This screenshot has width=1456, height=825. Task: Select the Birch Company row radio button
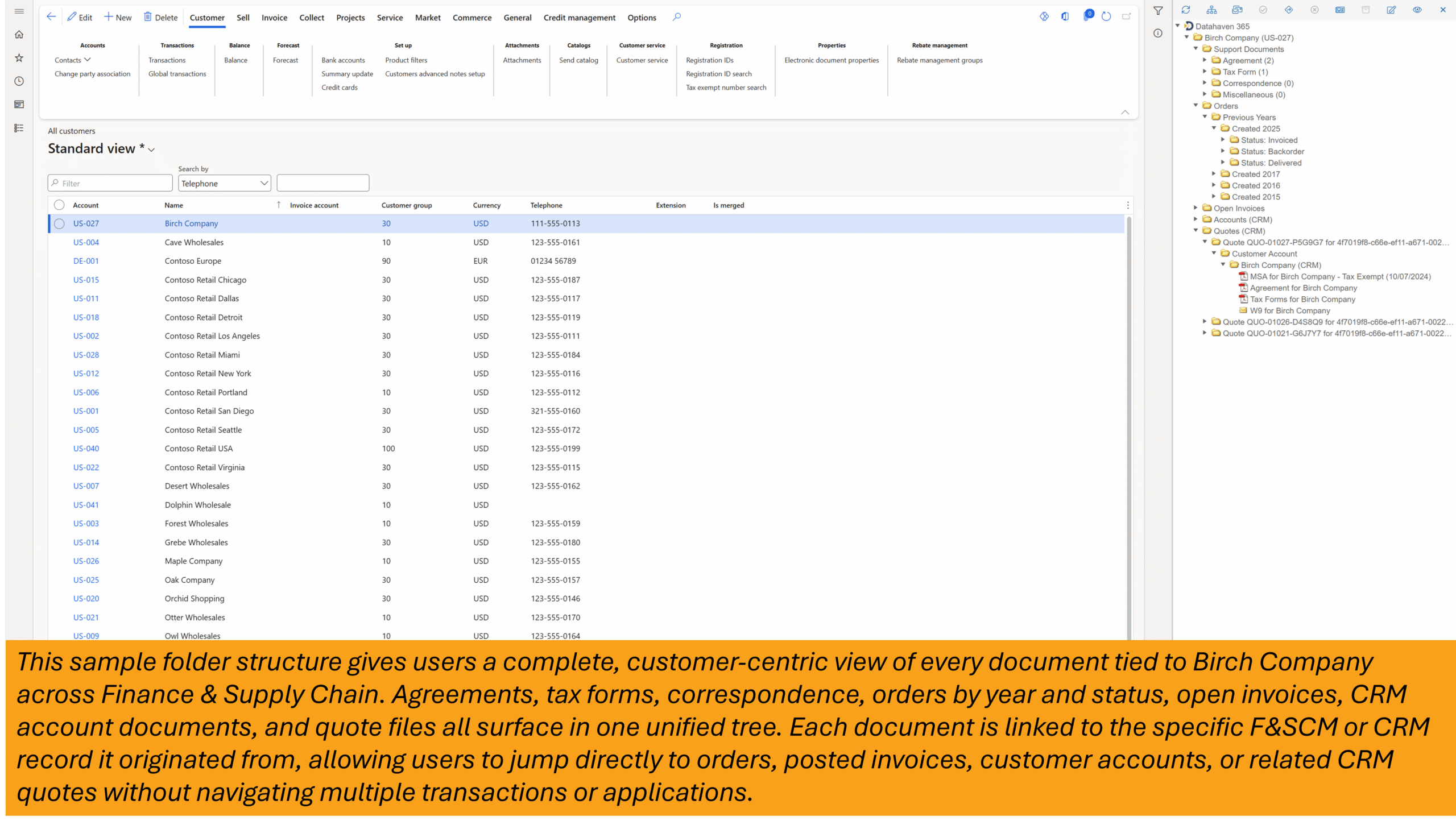59,223
